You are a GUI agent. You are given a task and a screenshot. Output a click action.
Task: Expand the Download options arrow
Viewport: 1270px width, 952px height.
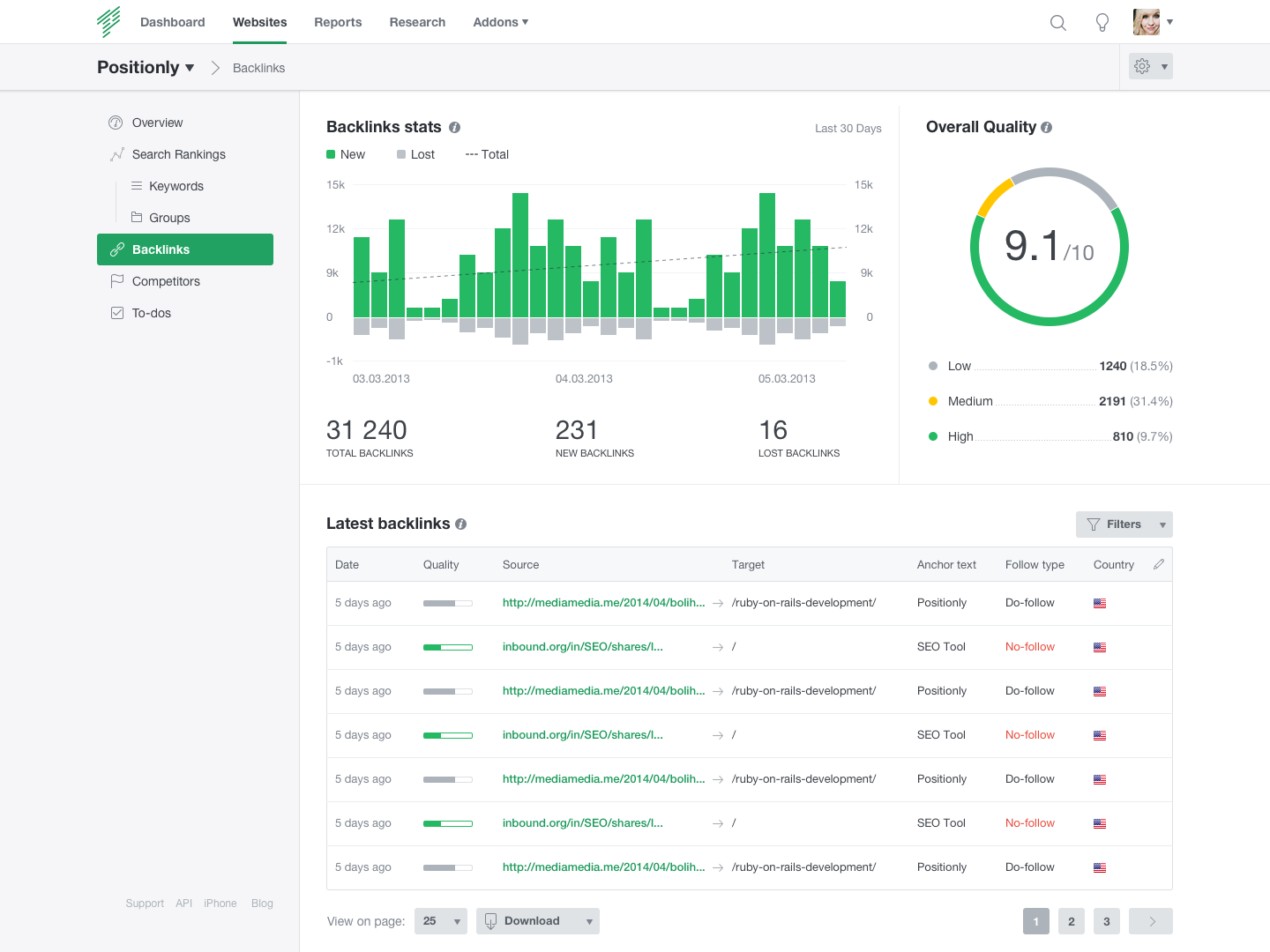589,921
